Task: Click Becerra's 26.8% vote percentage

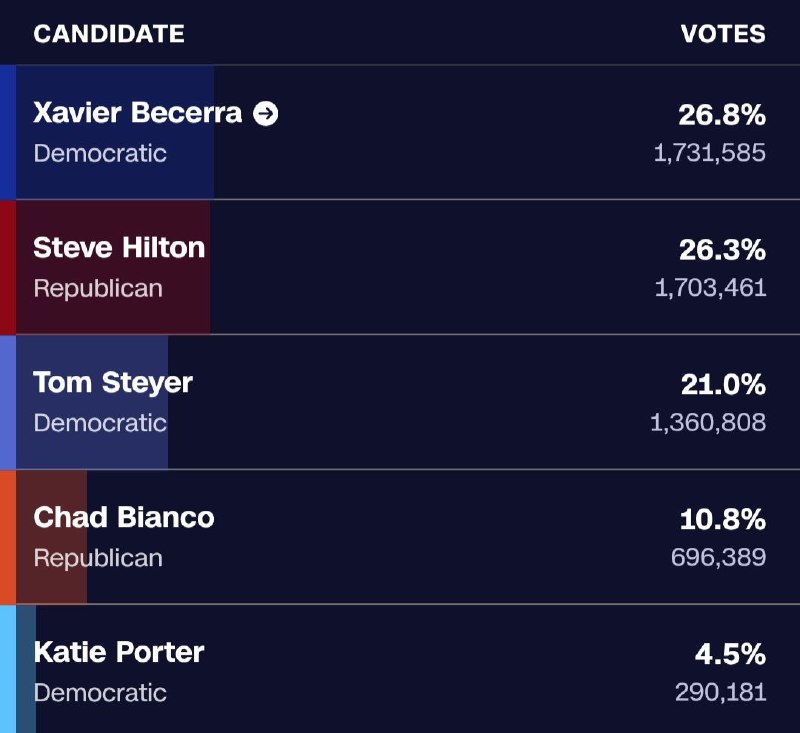Action: [722, 115]
